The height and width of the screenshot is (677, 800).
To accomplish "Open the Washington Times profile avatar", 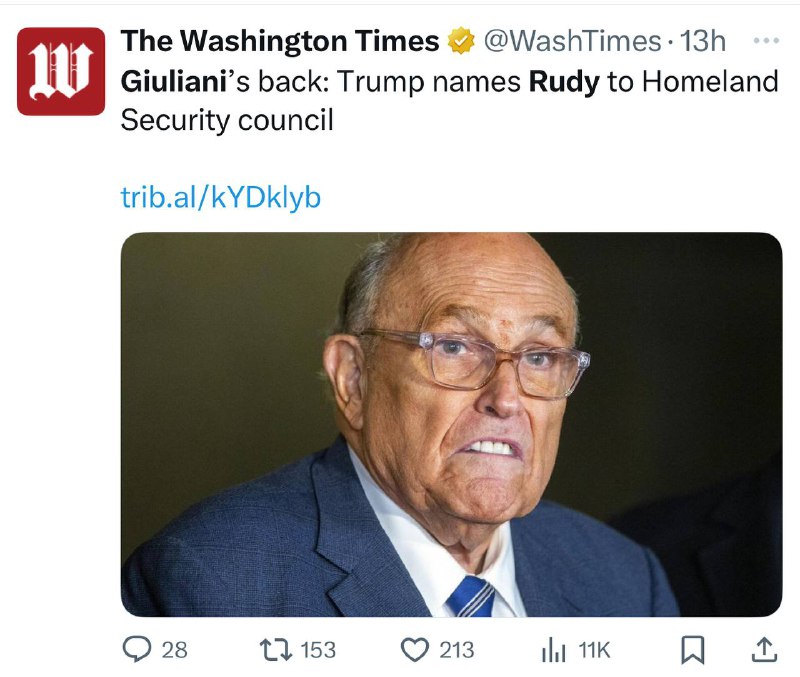I will tap(61, 71).
